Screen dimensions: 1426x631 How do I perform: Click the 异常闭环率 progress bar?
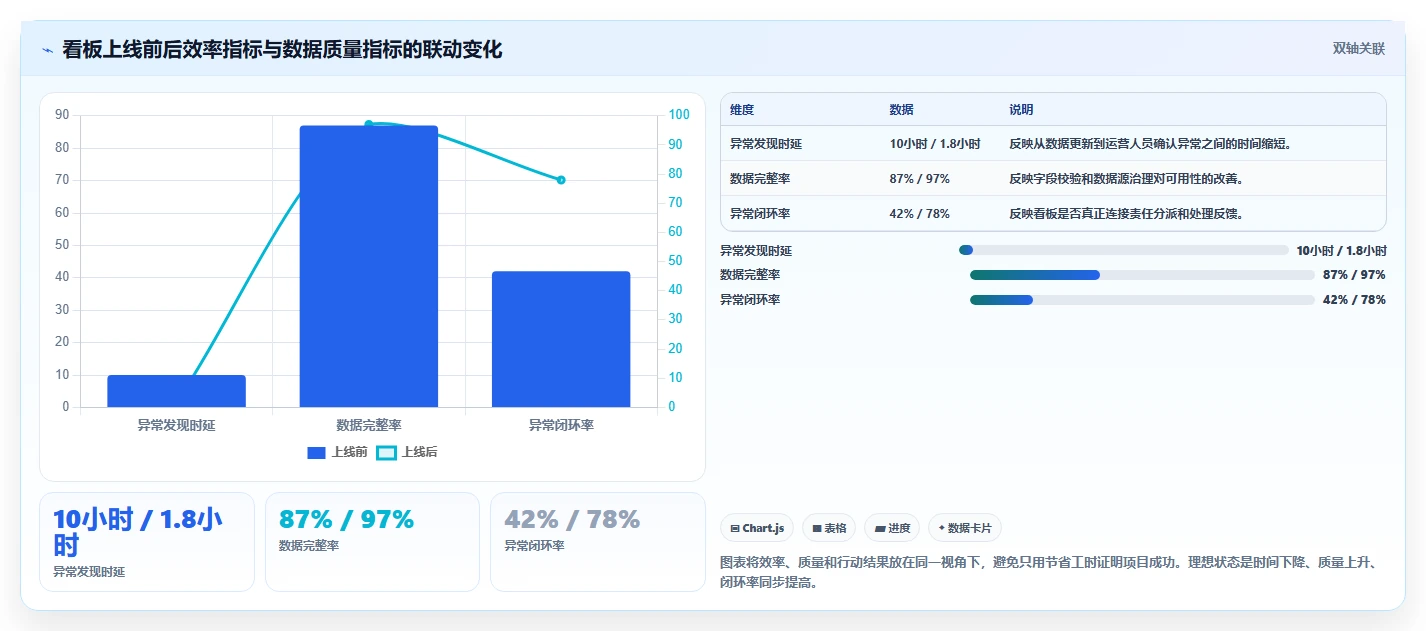pos(1142,300)
